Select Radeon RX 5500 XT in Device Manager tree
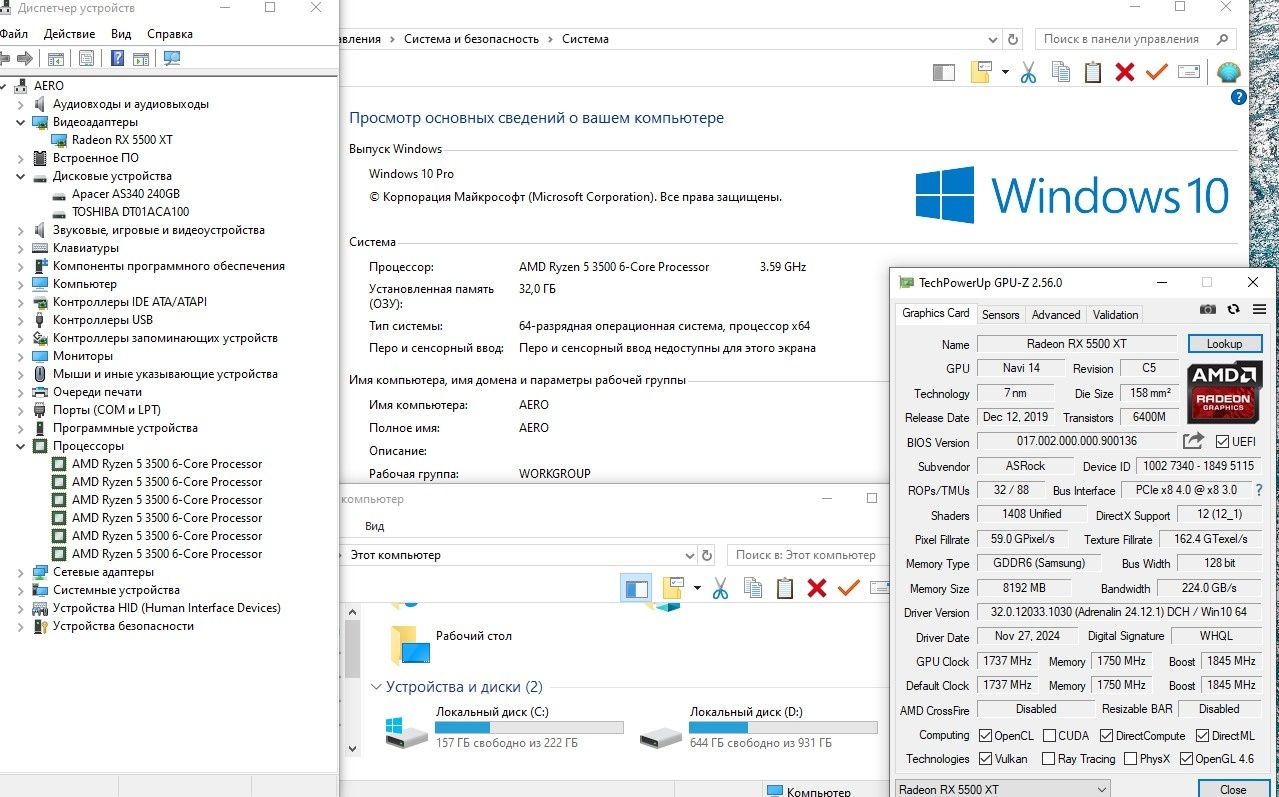Image resolution: width=1279 pixels, height=797 pixels. [x=122, y=140]
